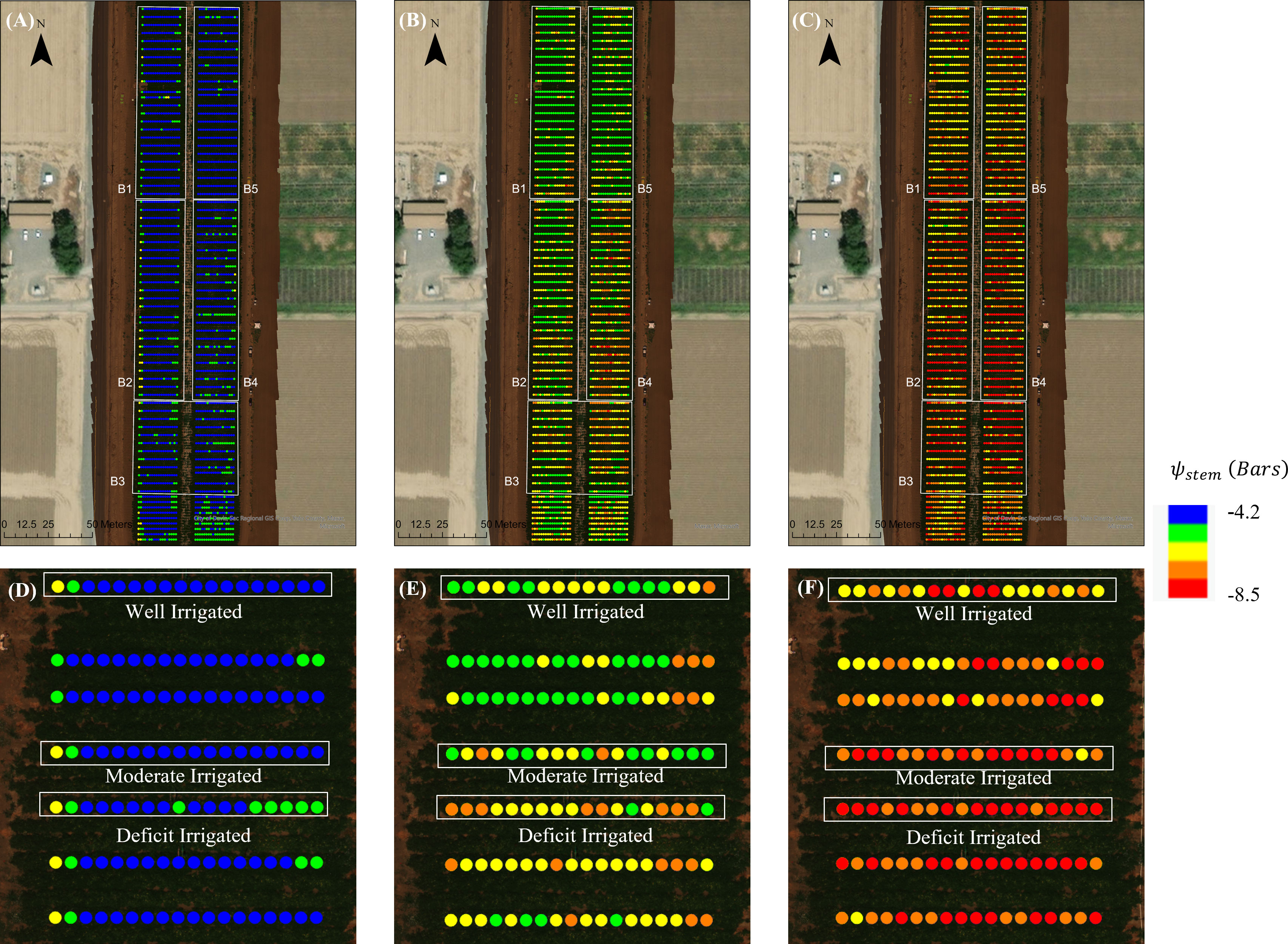Viewport: 1288px width, 944px height.
Task: Click the '50 Meters' text in panel C
Action: (x=897, y=524)
